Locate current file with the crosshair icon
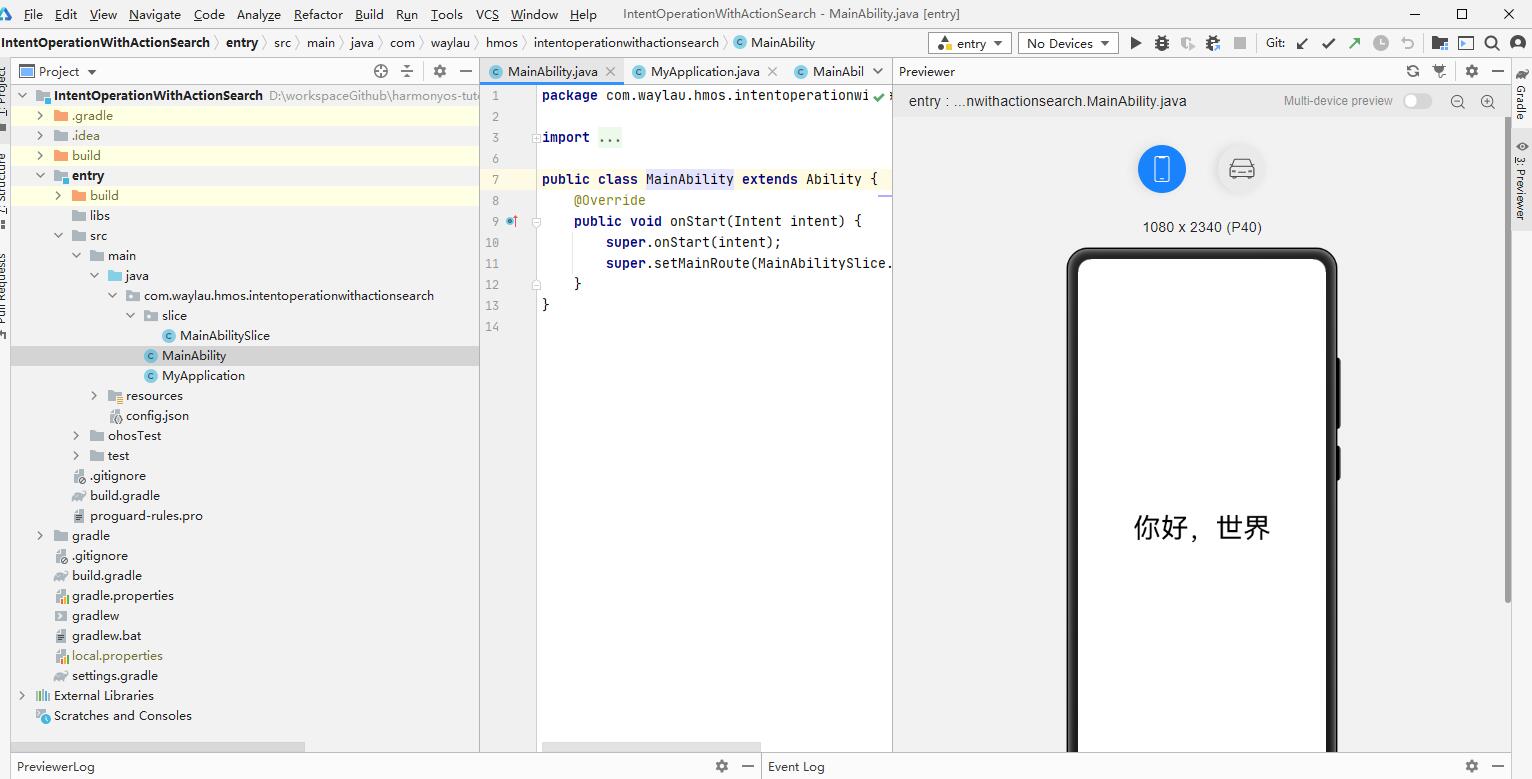The height and width of the screenshot is (779, 1532). 380,71
